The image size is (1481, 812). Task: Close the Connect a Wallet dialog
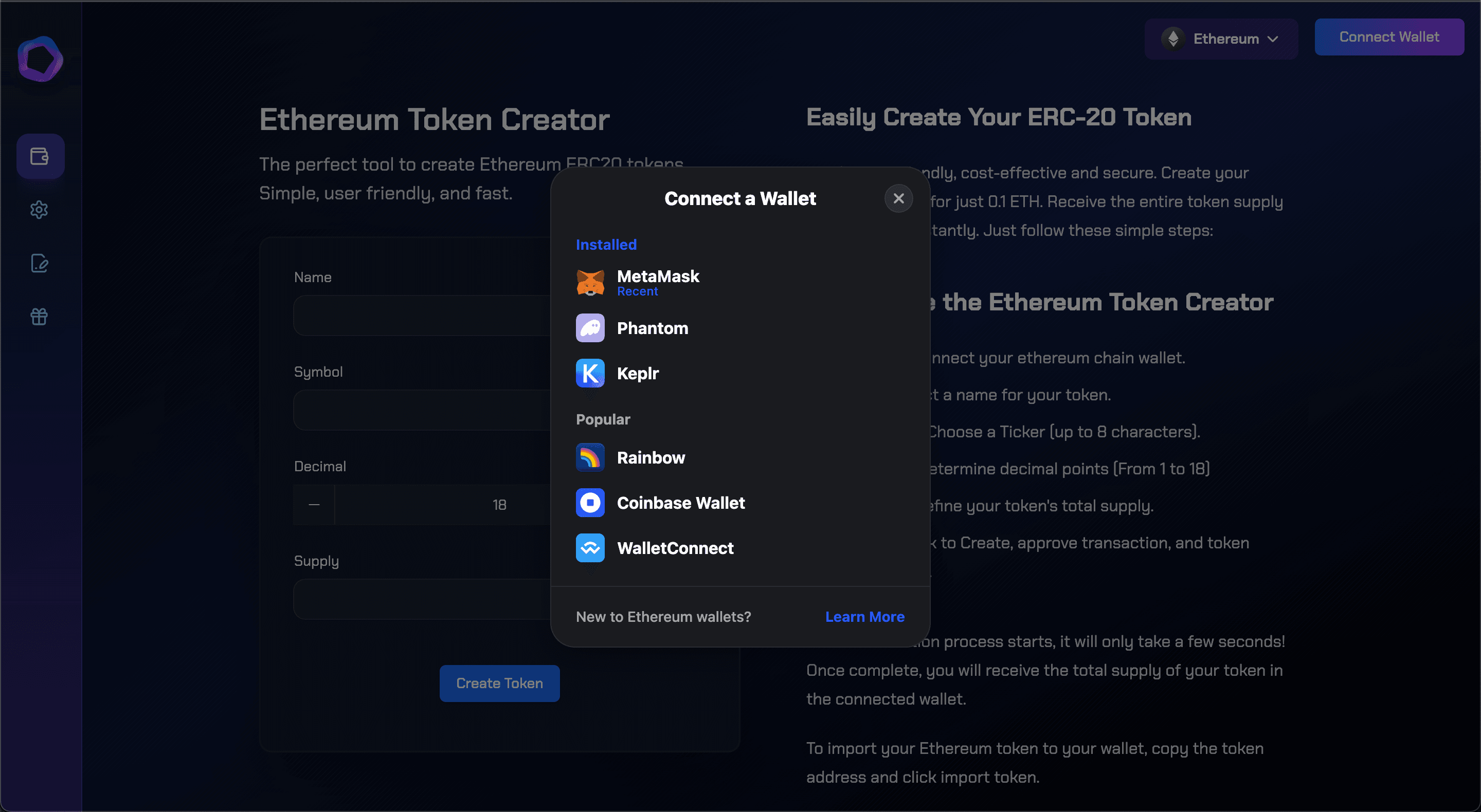click(x=898, y=198)
